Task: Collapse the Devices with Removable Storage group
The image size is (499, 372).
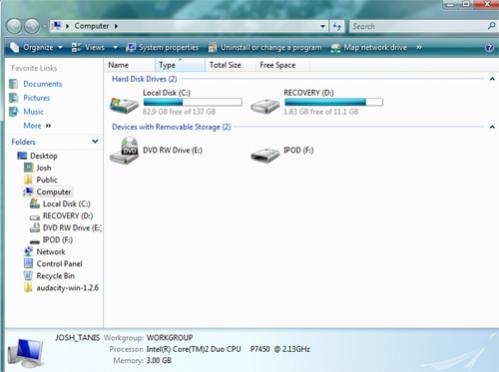Action: pos(492,127)
